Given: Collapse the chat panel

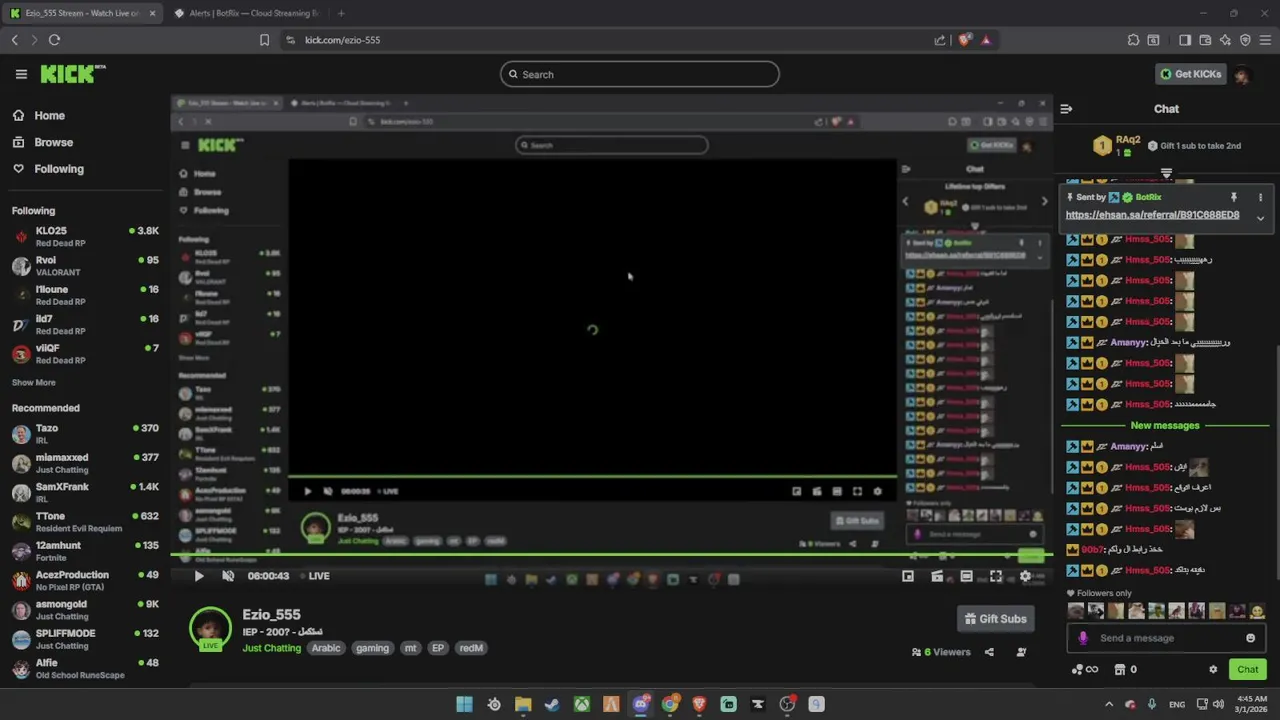Looking at the screenshot, I should tap(1066, 109).
